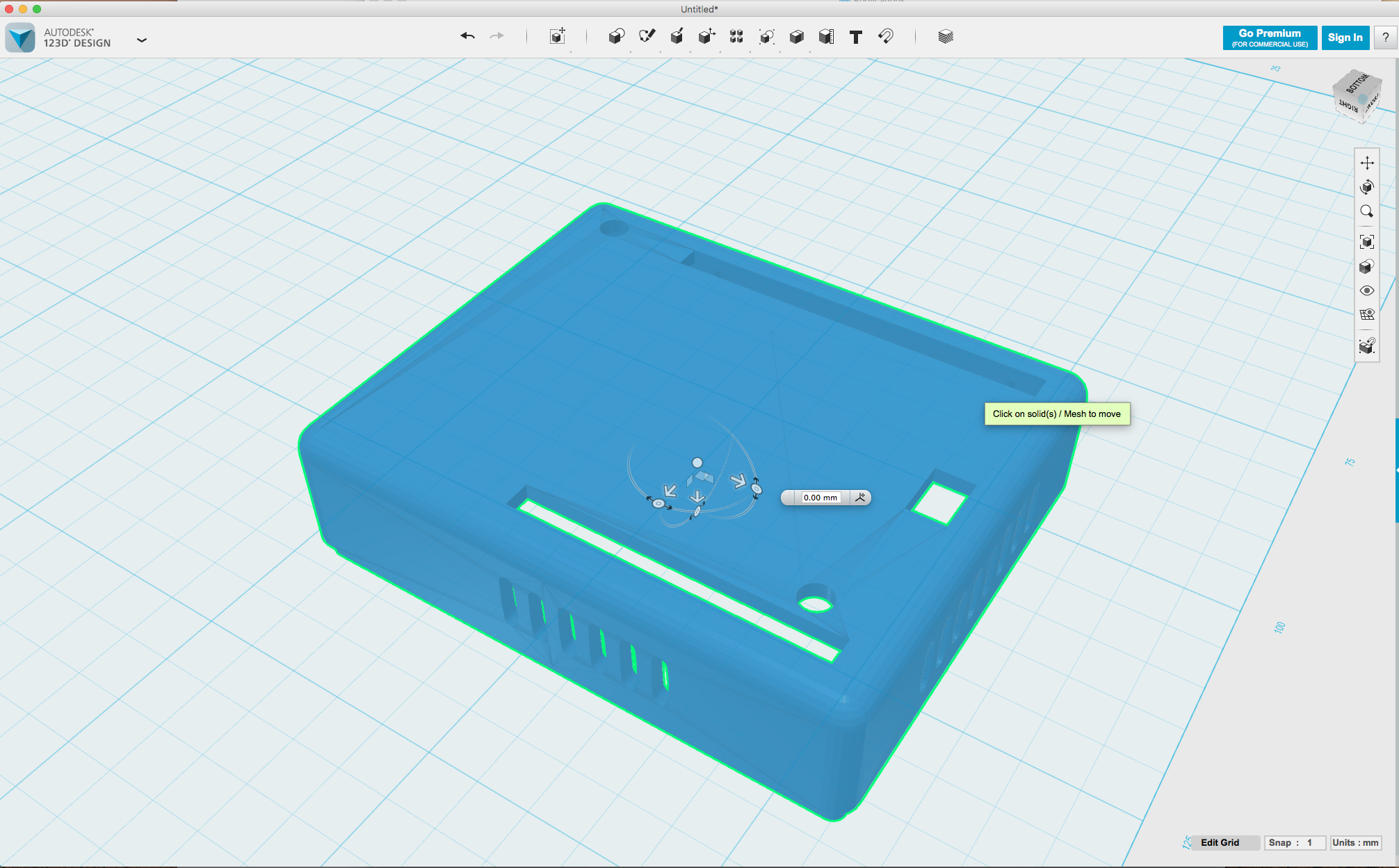Open the Grouping tool

tap(766, 36)
